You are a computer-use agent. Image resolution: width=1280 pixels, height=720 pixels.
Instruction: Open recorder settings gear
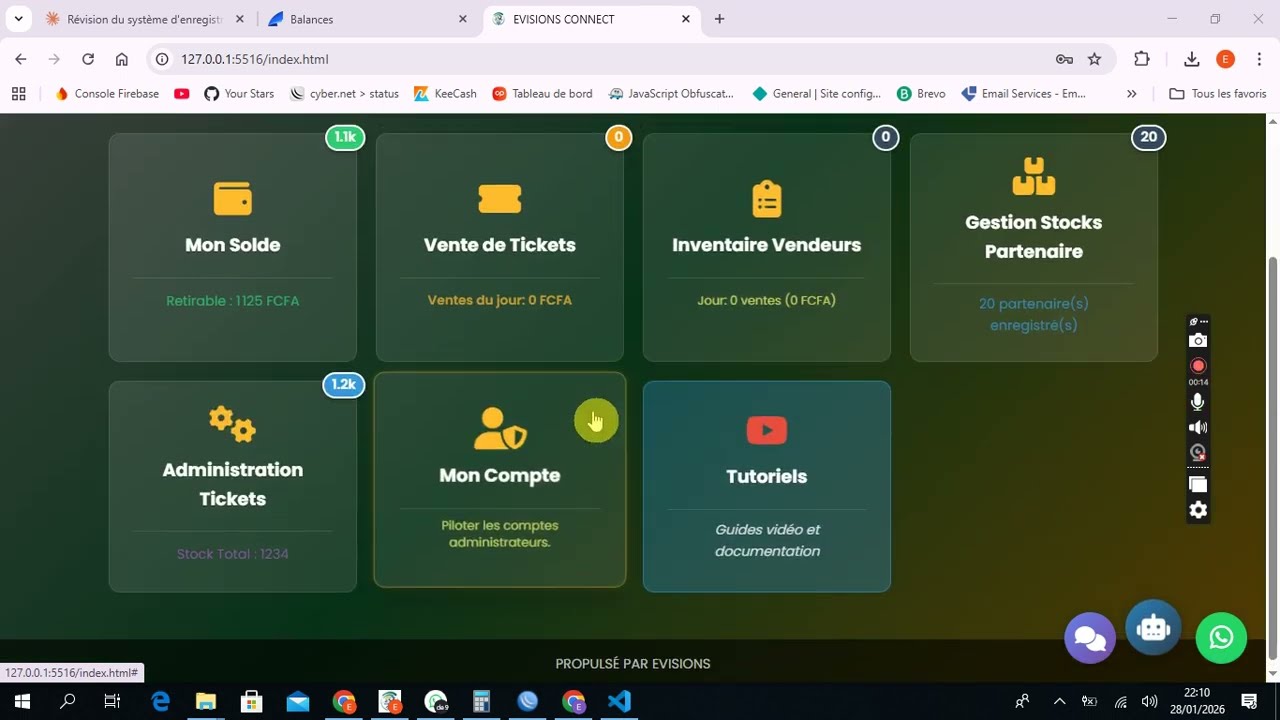1198,510
